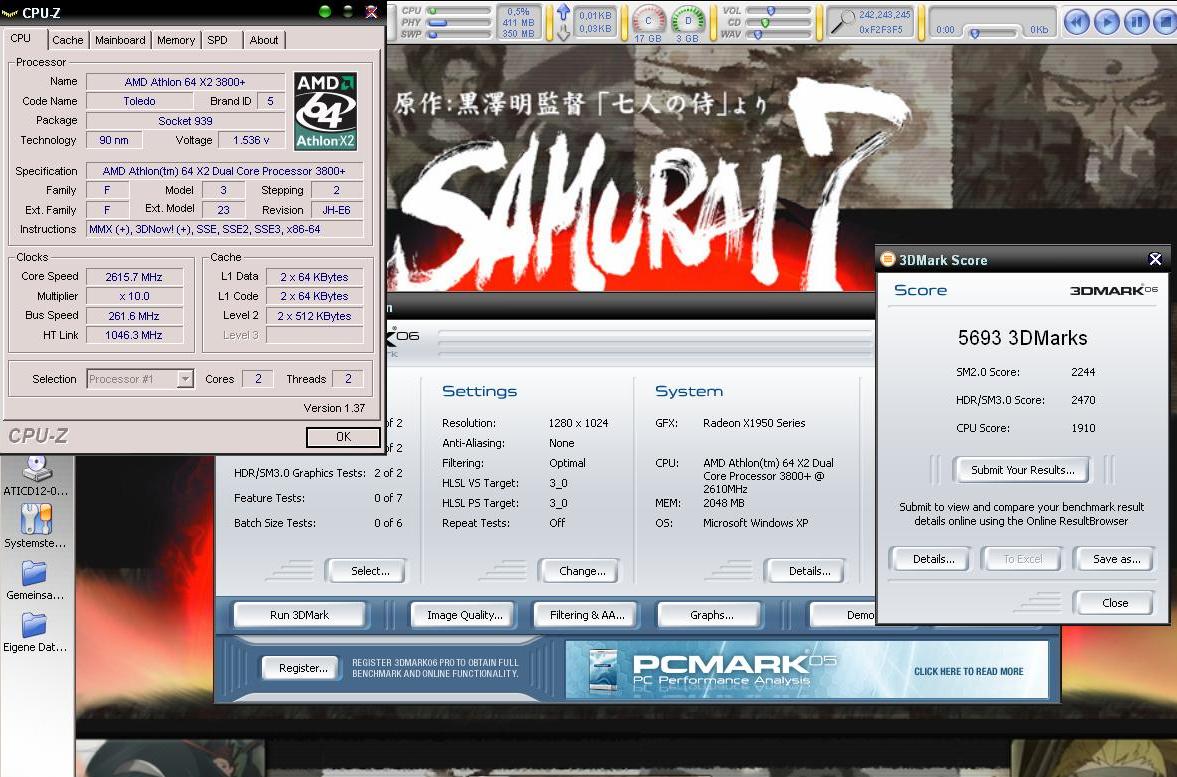Click the Submit Your Results button
1177x777 pixels.
1022,470
